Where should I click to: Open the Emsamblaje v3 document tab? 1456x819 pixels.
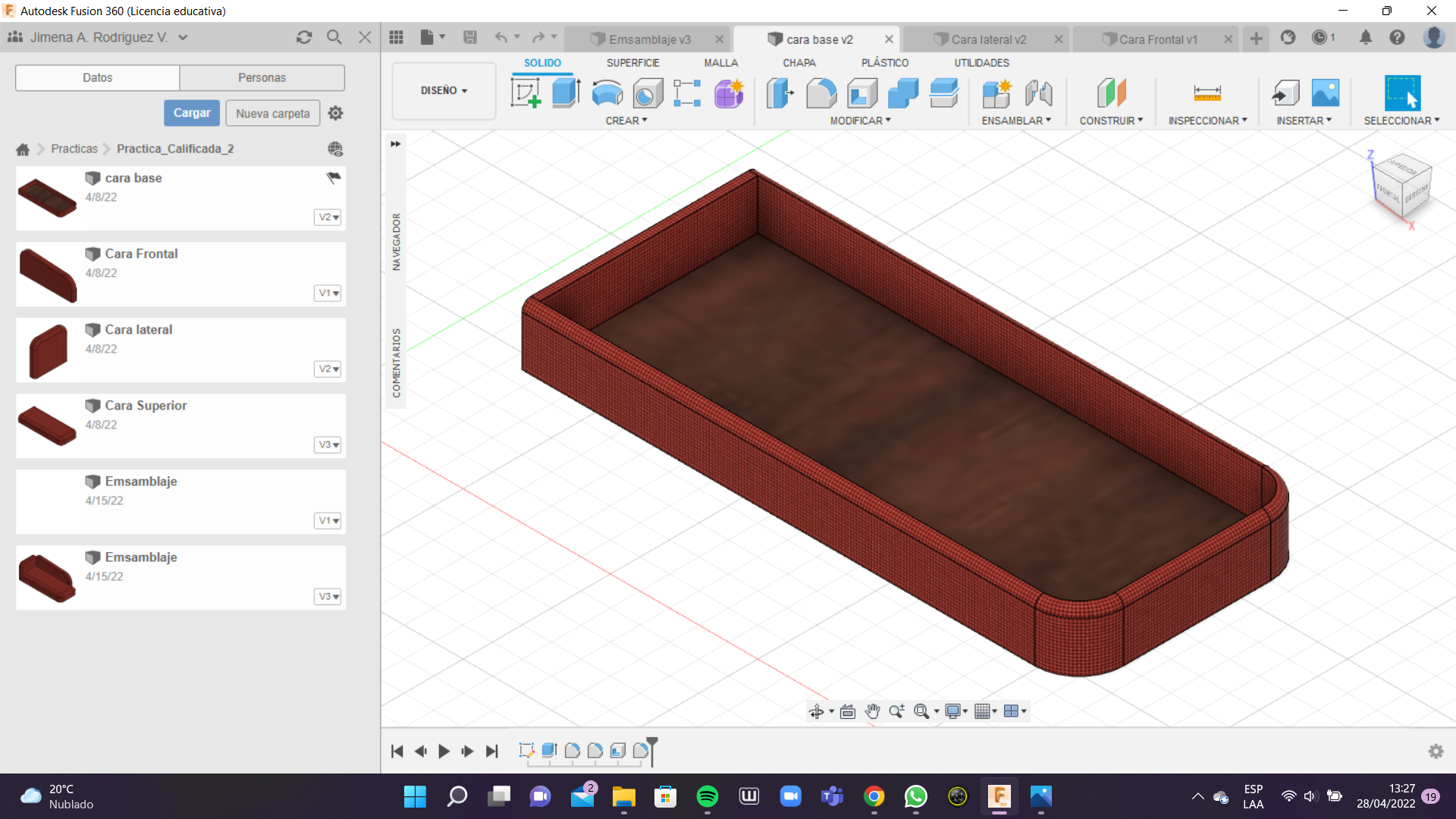649,39
